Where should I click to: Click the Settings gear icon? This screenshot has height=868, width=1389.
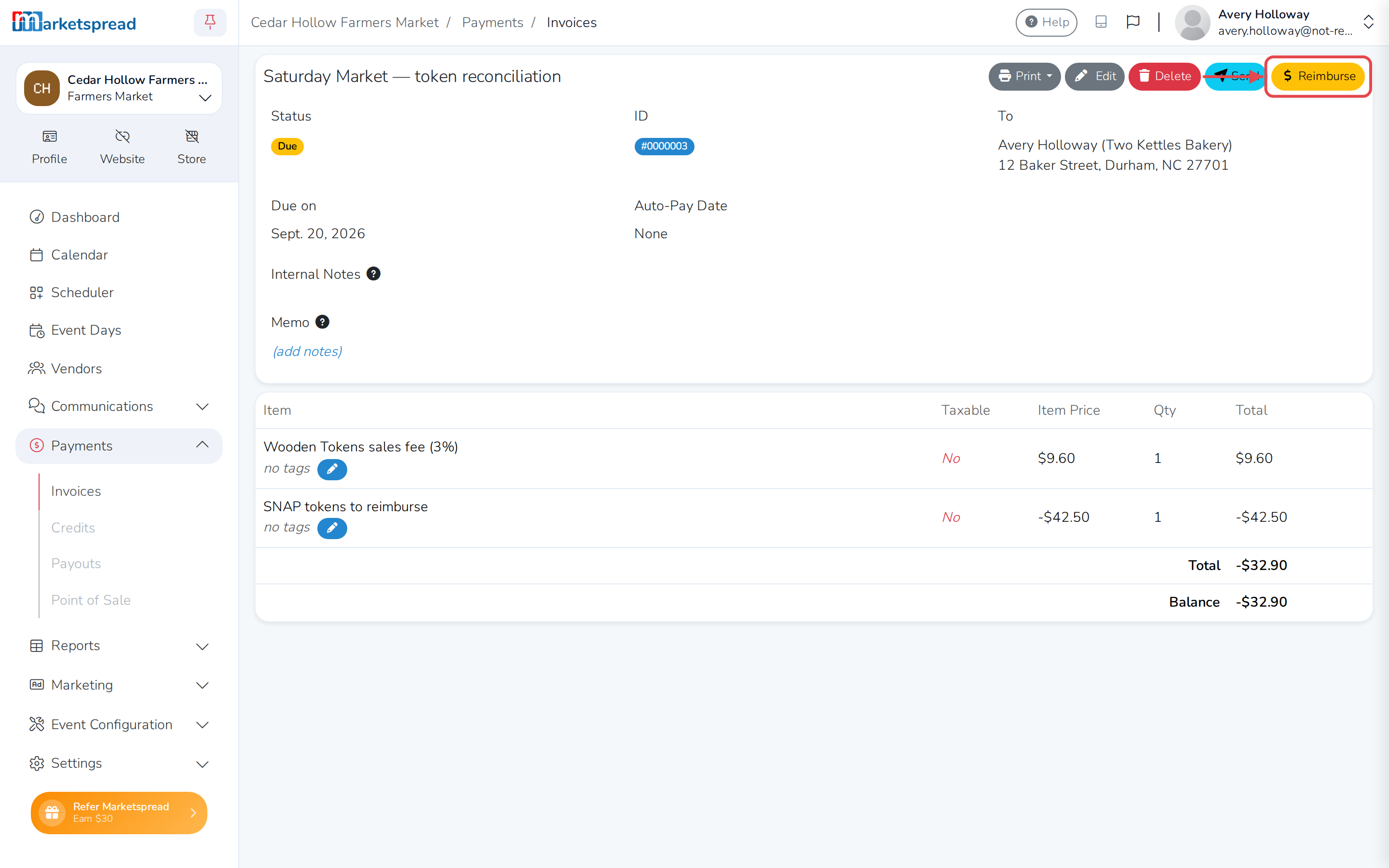click(37, 763)
